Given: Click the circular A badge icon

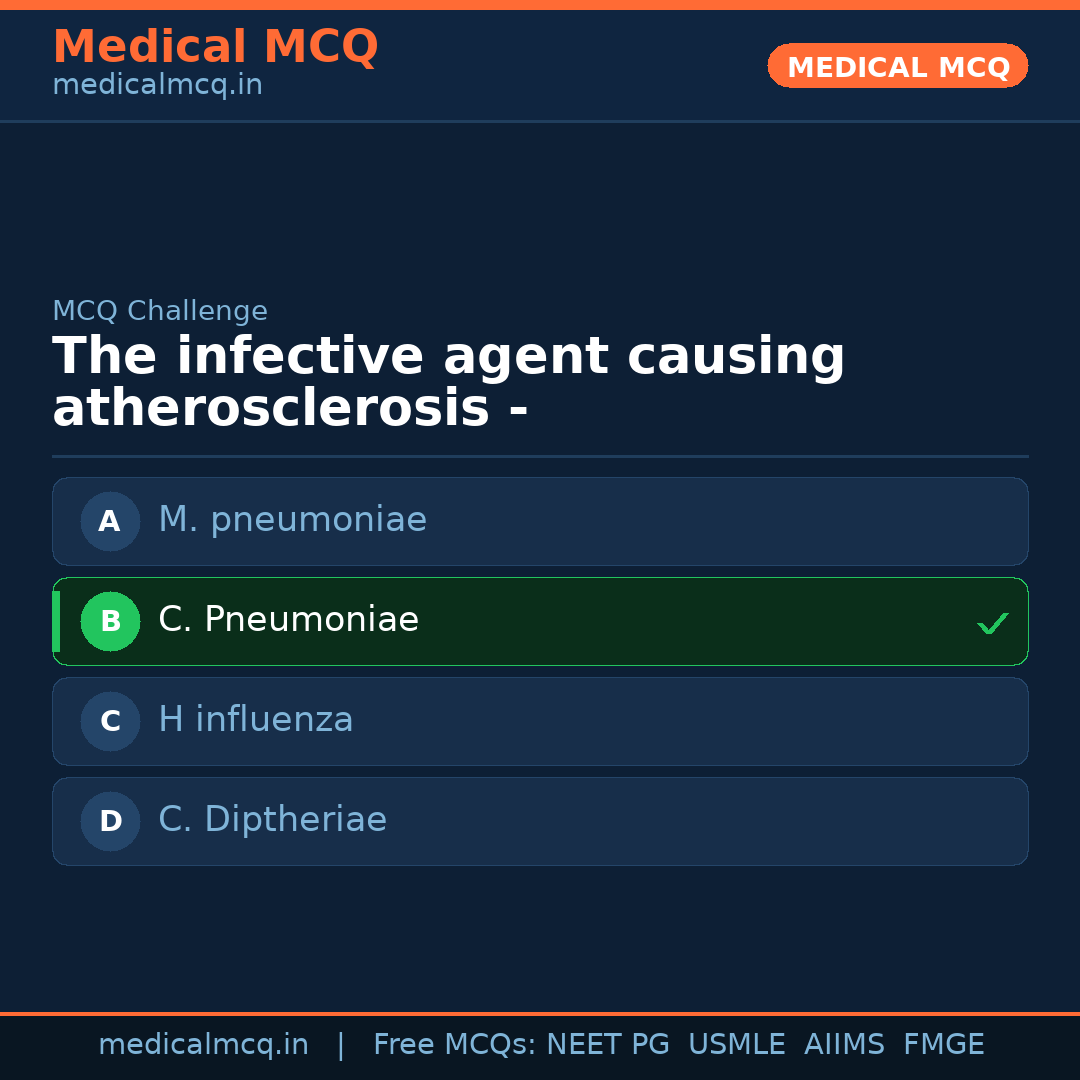Looking at the screenshot, I should (x=110, y=521).
